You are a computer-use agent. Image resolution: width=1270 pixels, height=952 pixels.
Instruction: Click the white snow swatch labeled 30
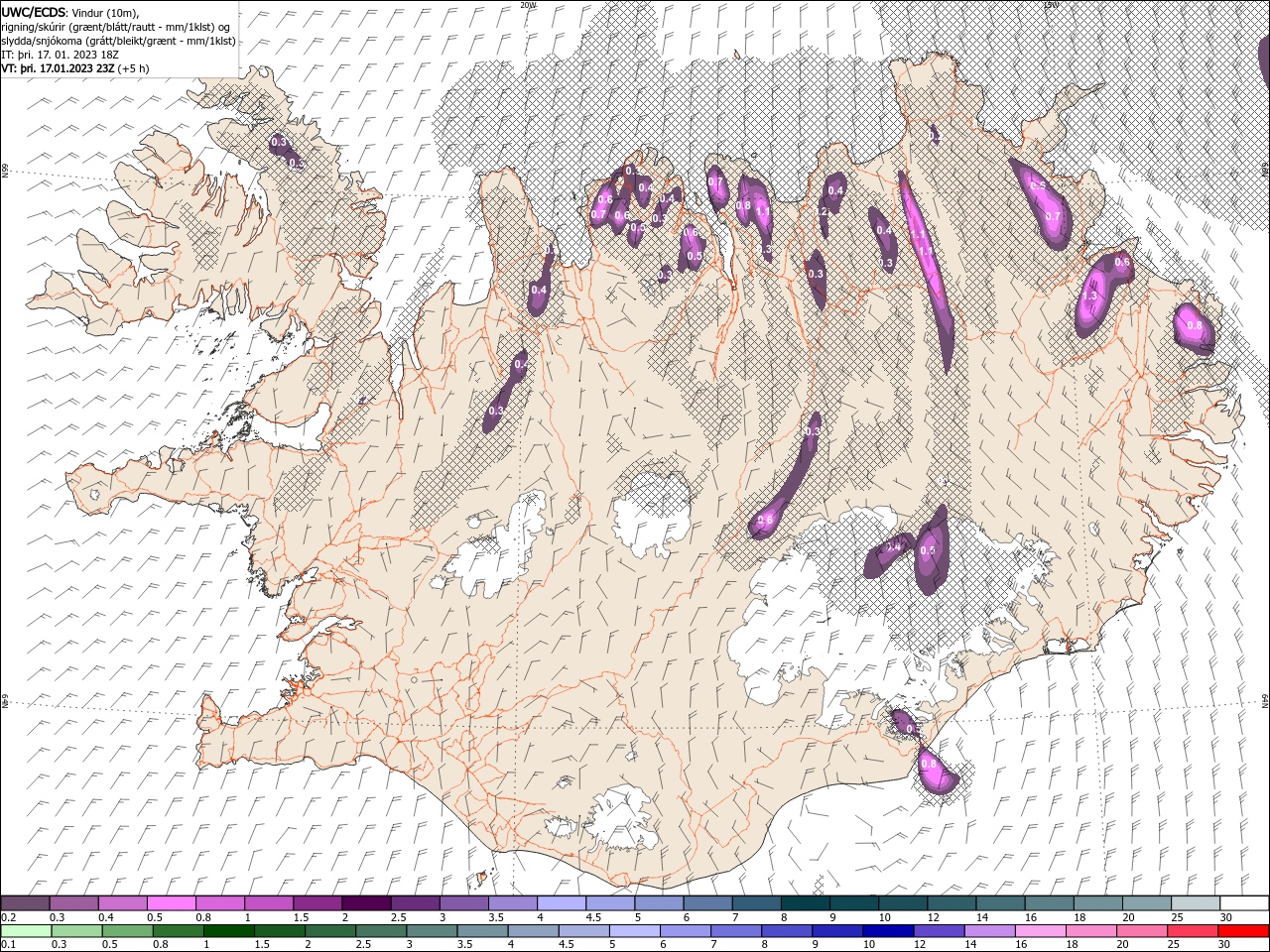1244,903
